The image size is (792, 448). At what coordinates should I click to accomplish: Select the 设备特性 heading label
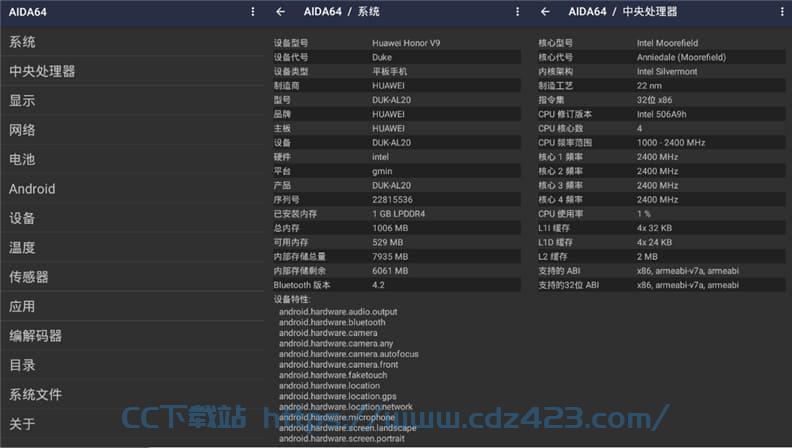coord(291,299)
